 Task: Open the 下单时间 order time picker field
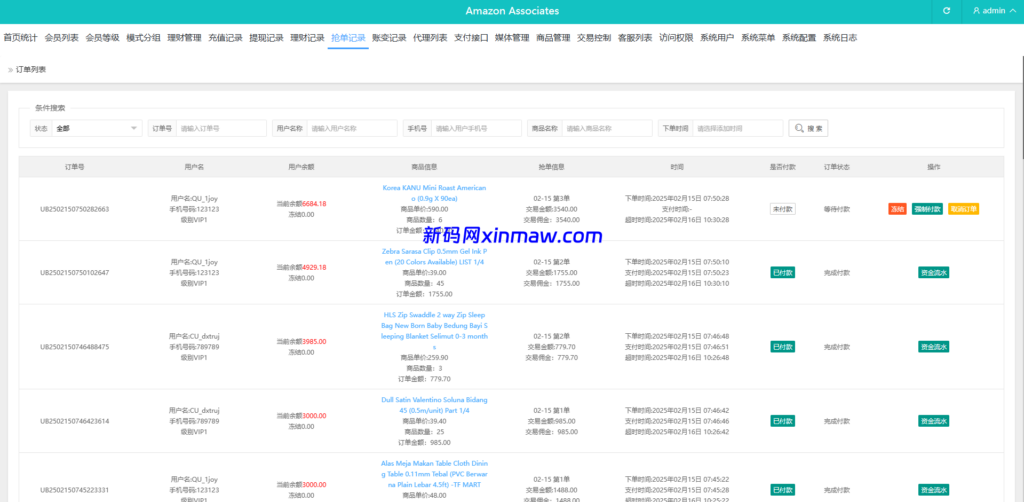737,129
